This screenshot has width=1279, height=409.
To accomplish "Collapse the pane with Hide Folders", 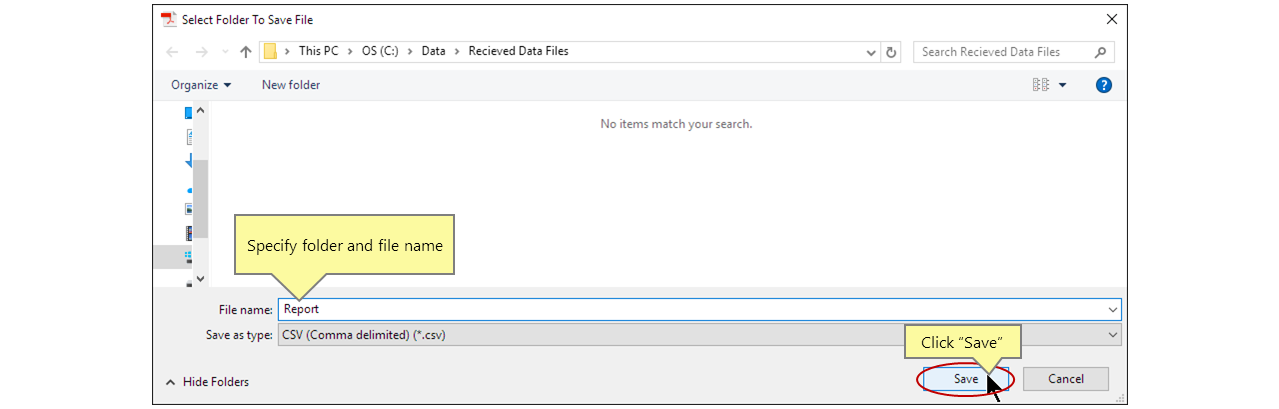I will [x=207, y=382].
